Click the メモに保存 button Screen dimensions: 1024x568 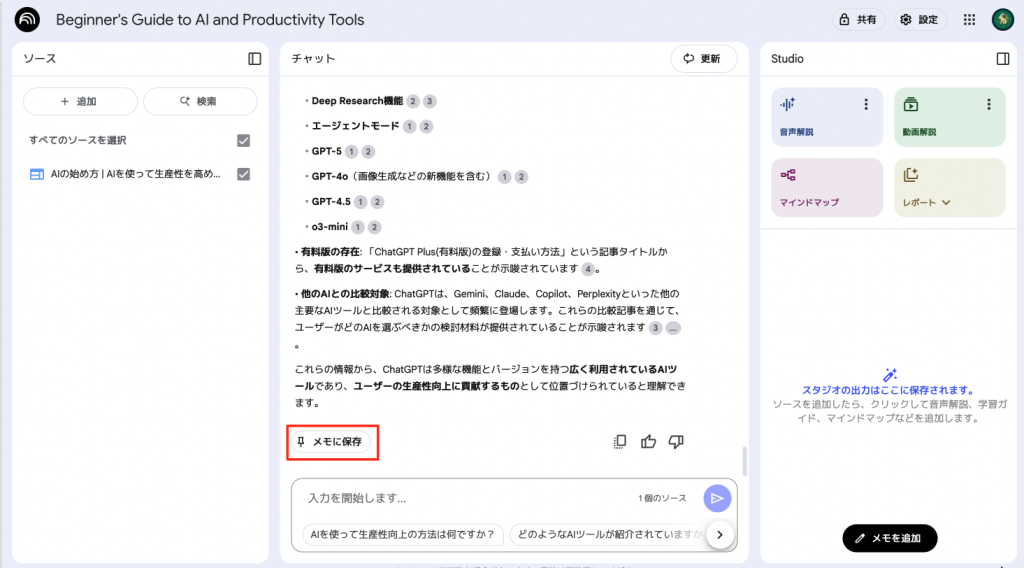click(330, 442)
